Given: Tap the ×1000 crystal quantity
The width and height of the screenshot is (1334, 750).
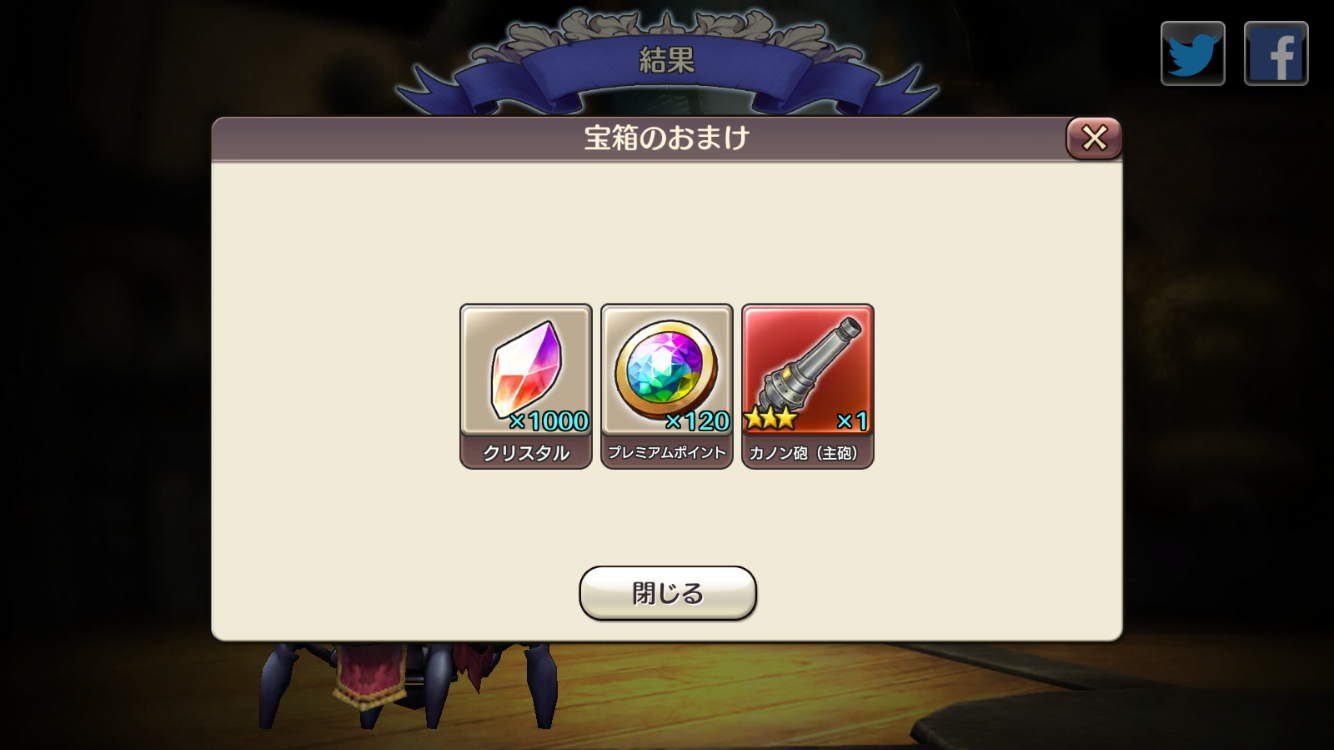Looking at the screenshot, I should [549, 421].
